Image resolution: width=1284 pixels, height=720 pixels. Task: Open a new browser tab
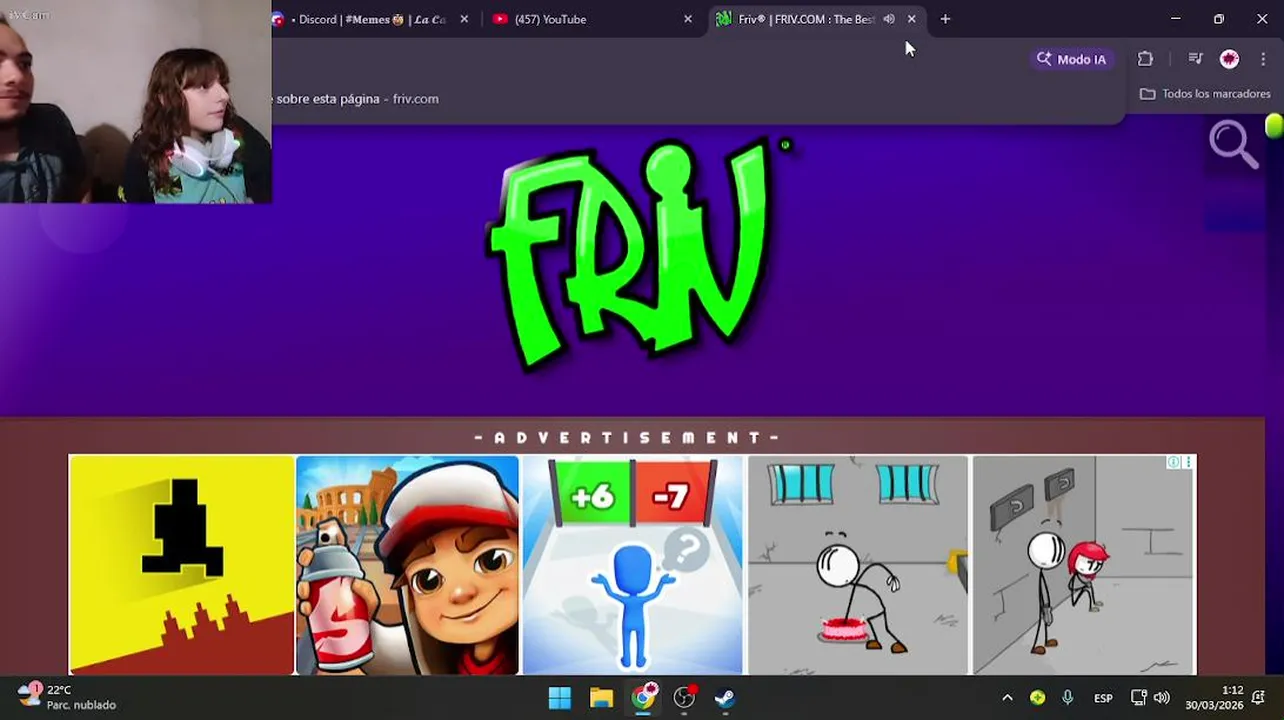[945, 19]
